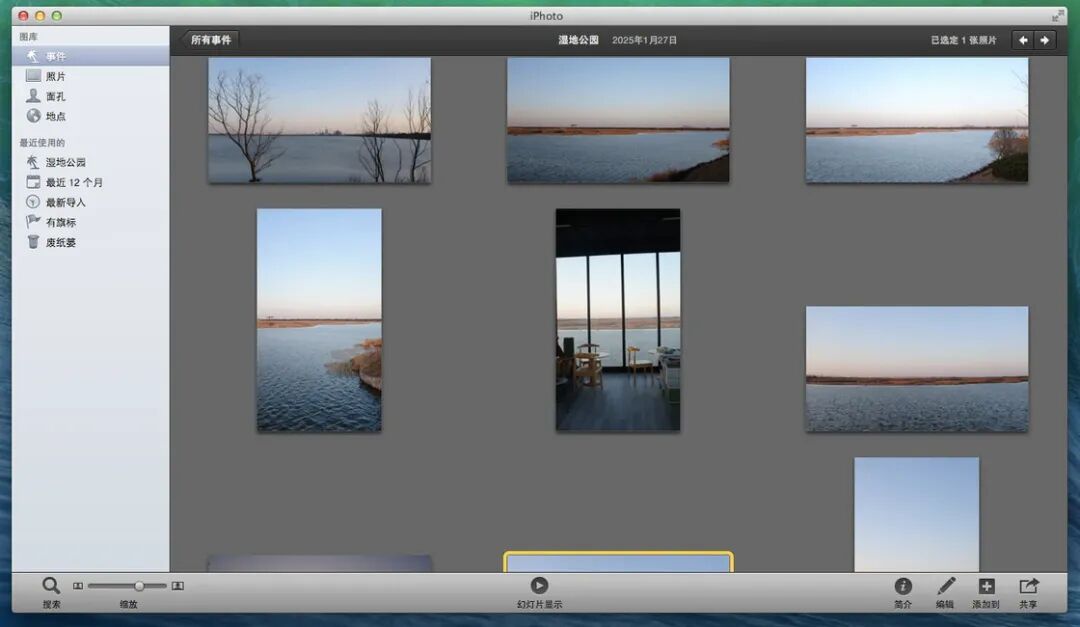Click the large-thumbnail icon right of zoom slider

coord(178,586)
